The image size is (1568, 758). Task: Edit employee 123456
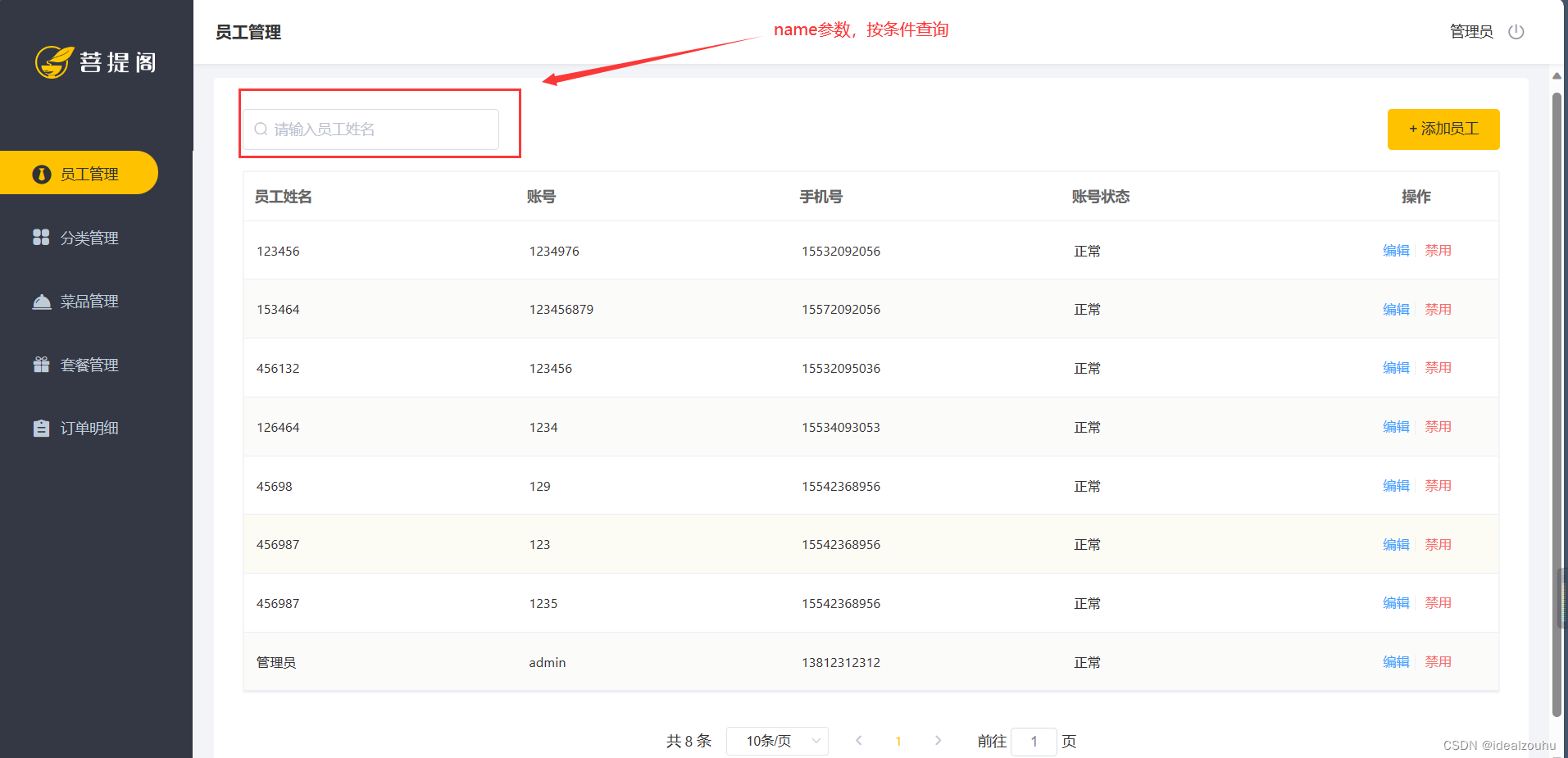[x=1396, y=251]
